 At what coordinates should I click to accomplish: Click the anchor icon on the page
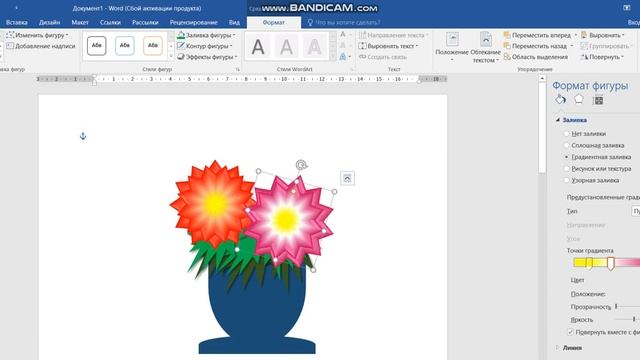(83, 136)
